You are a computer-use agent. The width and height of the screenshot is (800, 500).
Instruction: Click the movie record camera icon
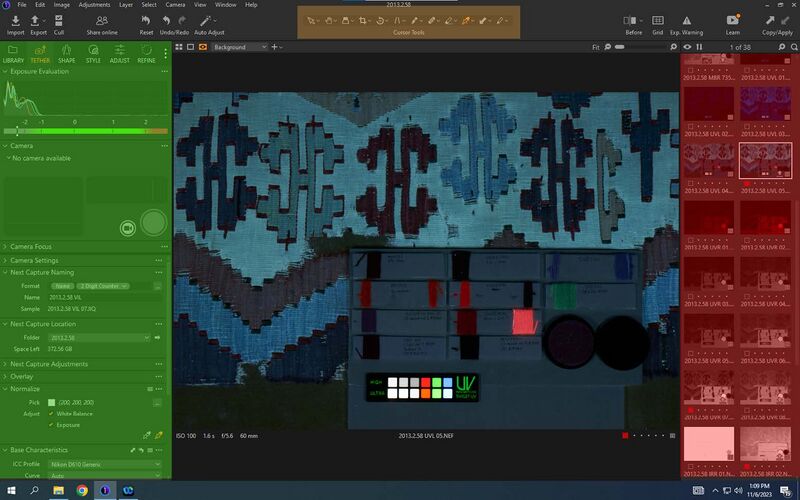click(128, 228)
